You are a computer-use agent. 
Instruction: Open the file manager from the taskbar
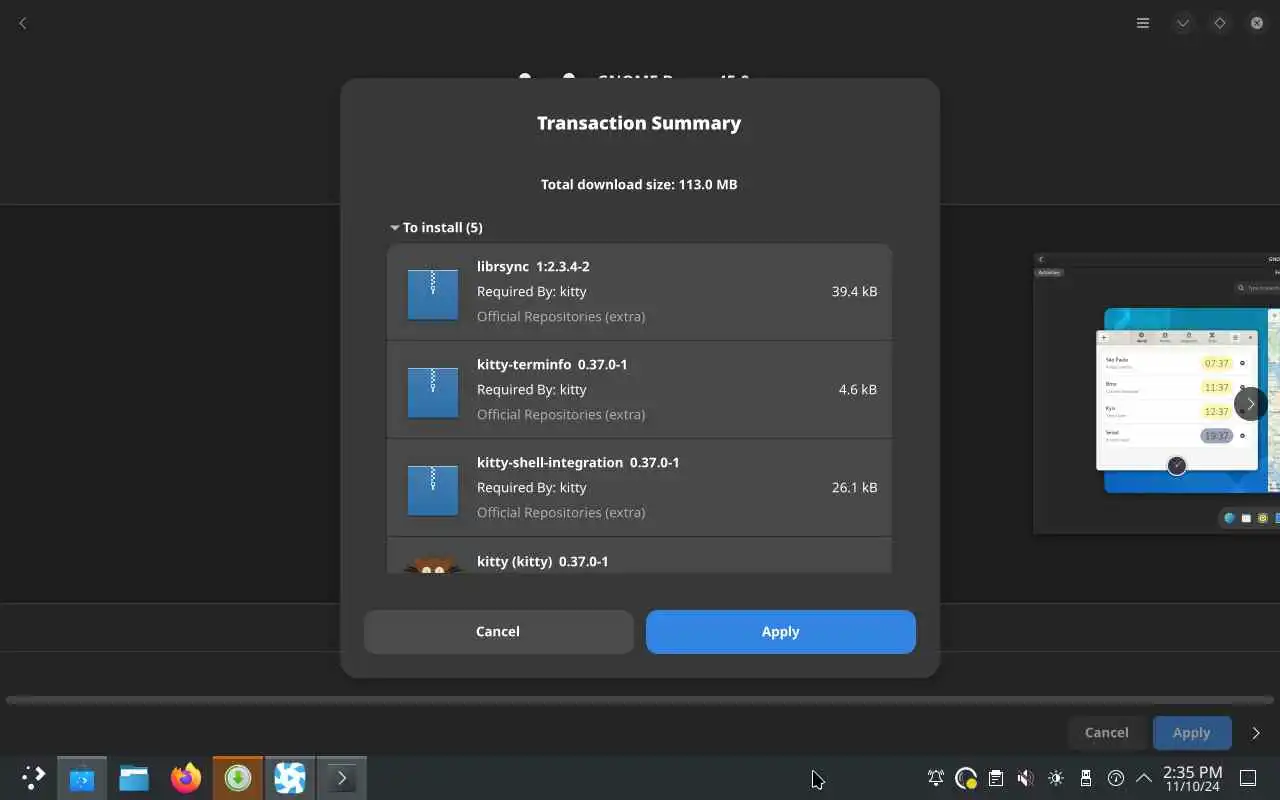[x=134, y=777]
